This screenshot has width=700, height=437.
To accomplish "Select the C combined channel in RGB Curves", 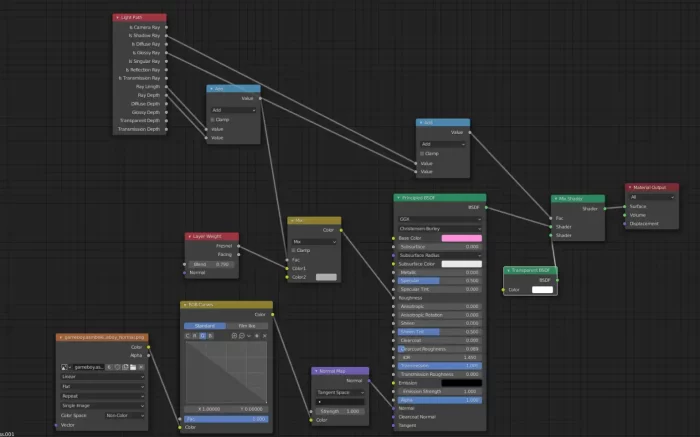I will [x=188, y=335].
